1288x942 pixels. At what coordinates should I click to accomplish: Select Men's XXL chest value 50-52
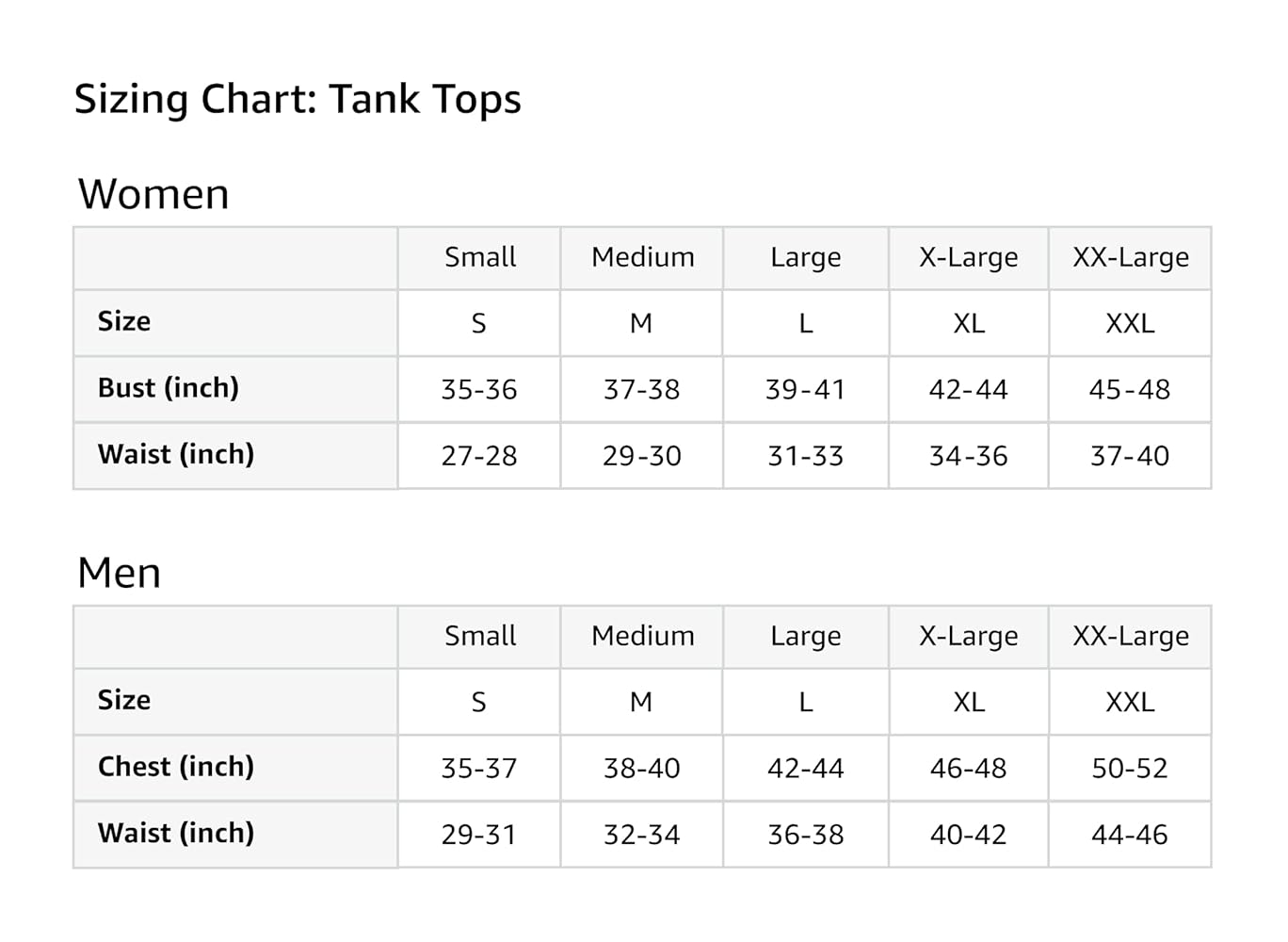[1129, 769]
